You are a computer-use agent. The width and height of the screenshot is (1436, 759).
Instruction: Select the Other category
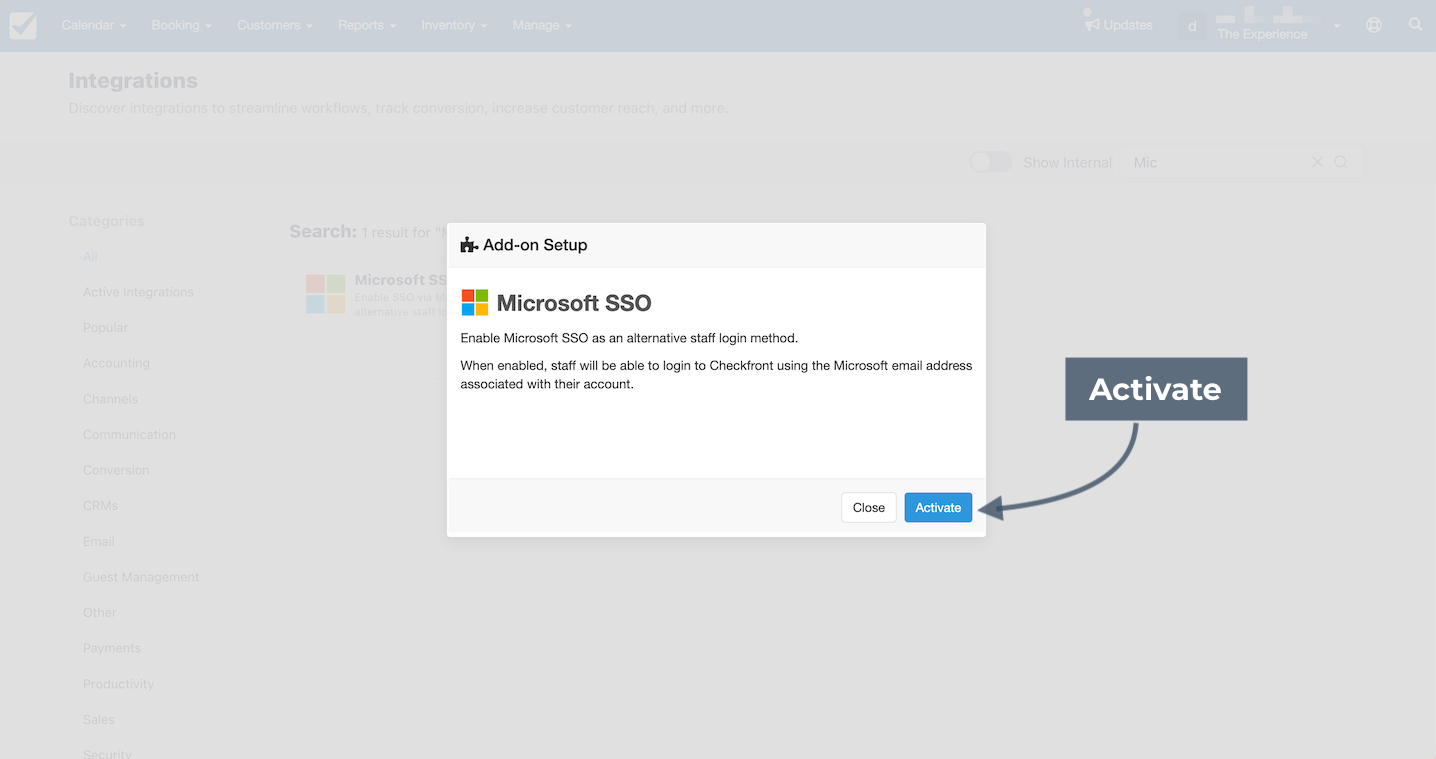[100, 612]
